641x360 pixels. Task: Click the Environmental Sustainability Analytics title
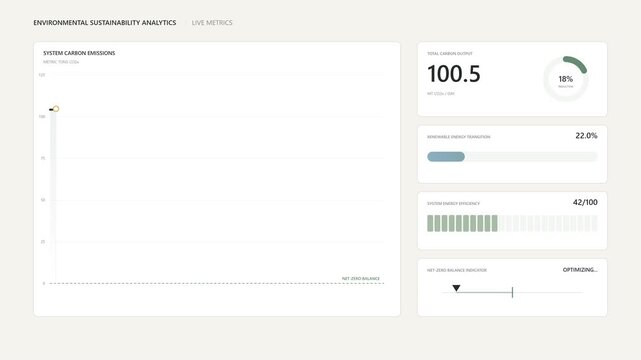[x=105, y=23]
